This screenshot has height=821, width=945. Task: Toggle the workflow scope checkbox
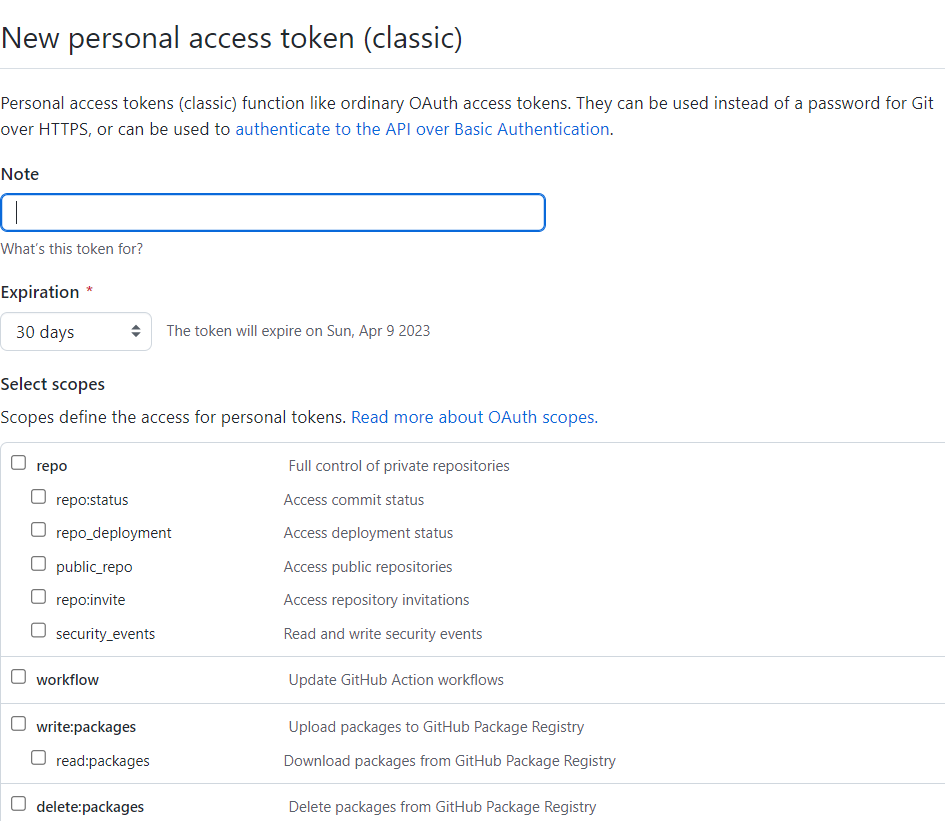point(19,677)
